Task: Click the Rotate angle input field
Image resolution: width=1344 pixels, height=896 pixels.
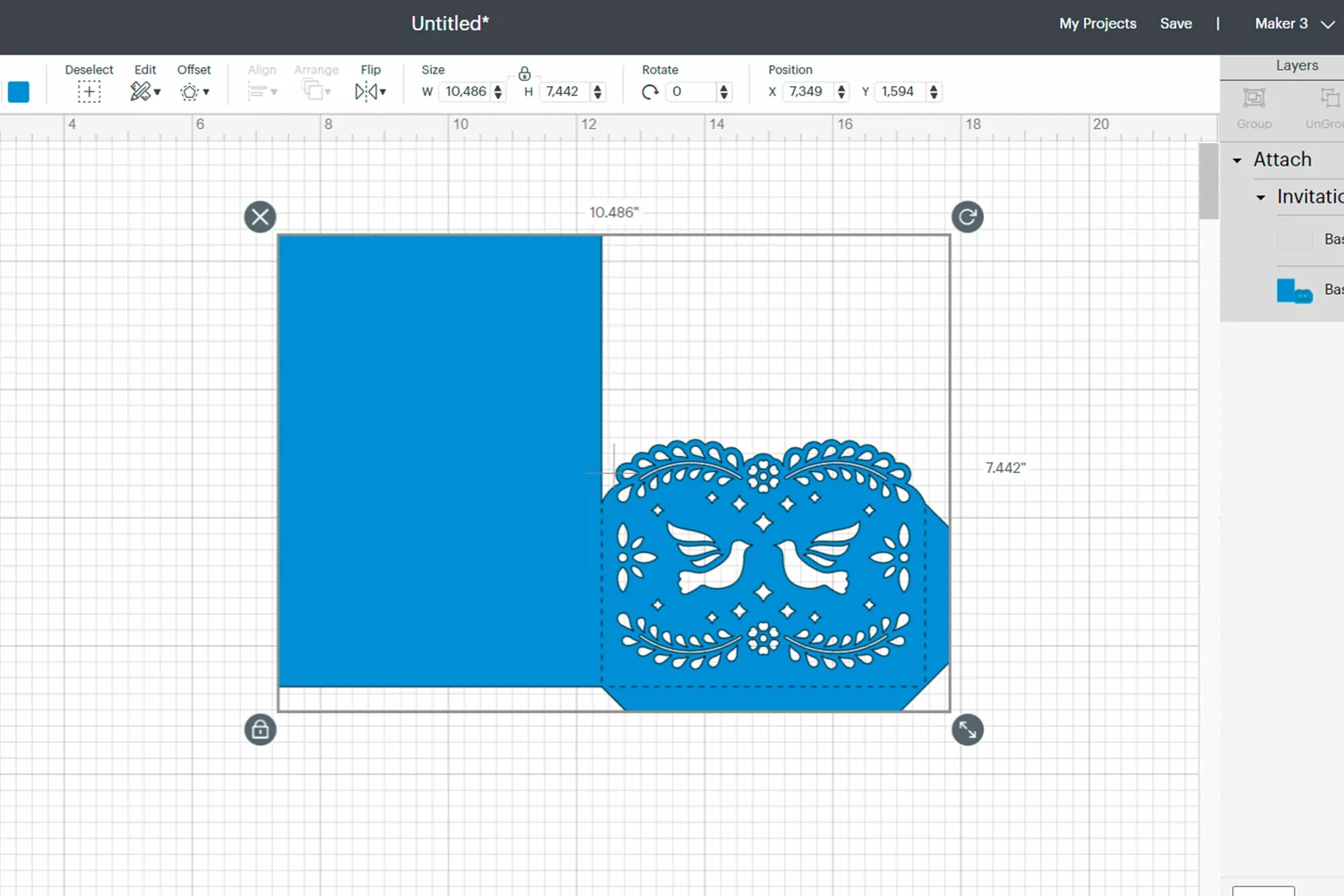Action: pos(692,91)
